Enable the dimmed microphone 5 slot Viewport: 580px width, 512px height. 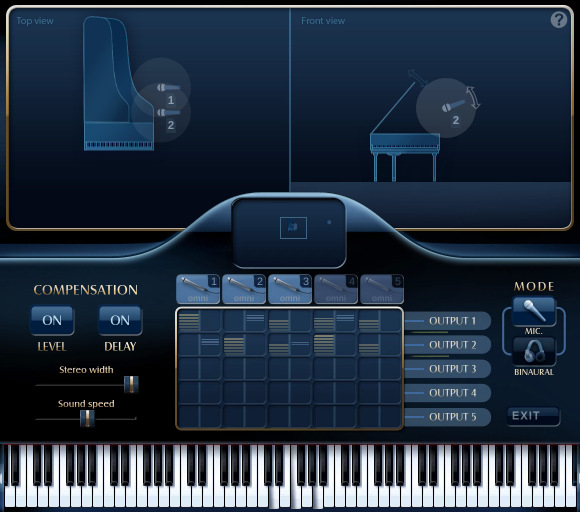[x=382, y=289]
